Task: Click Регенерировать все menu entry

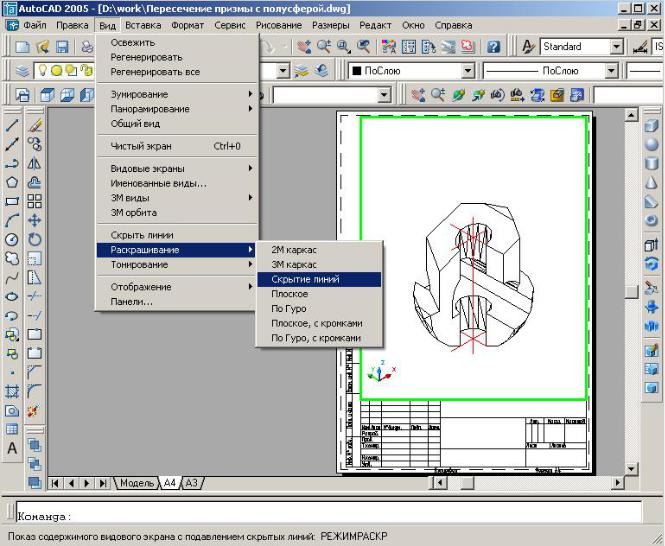Action: point(177,72)
